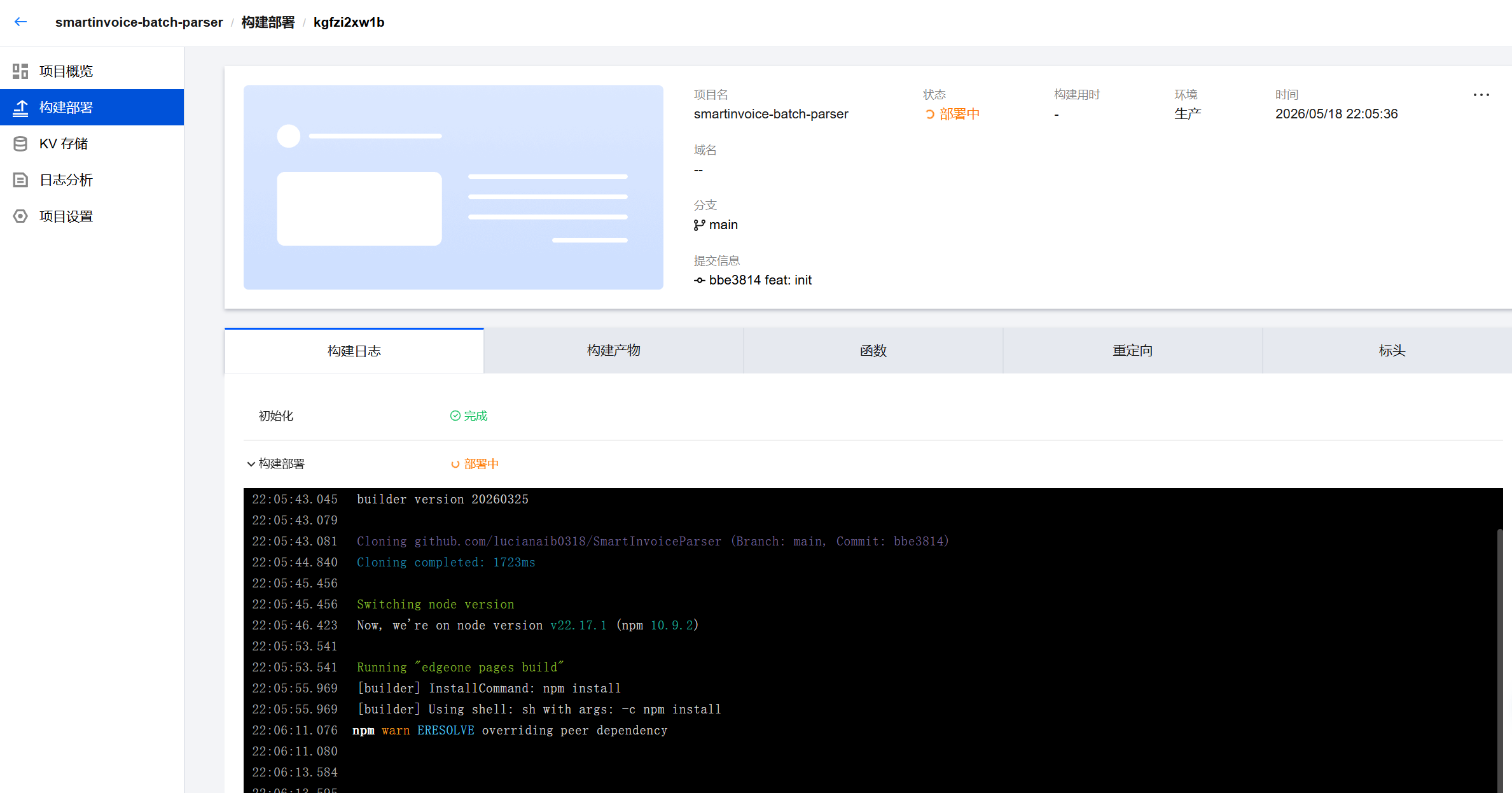Viewport: 1512px width, 793px height.
Task: Click the 初始化 step row label
Action: coord(276,416)
